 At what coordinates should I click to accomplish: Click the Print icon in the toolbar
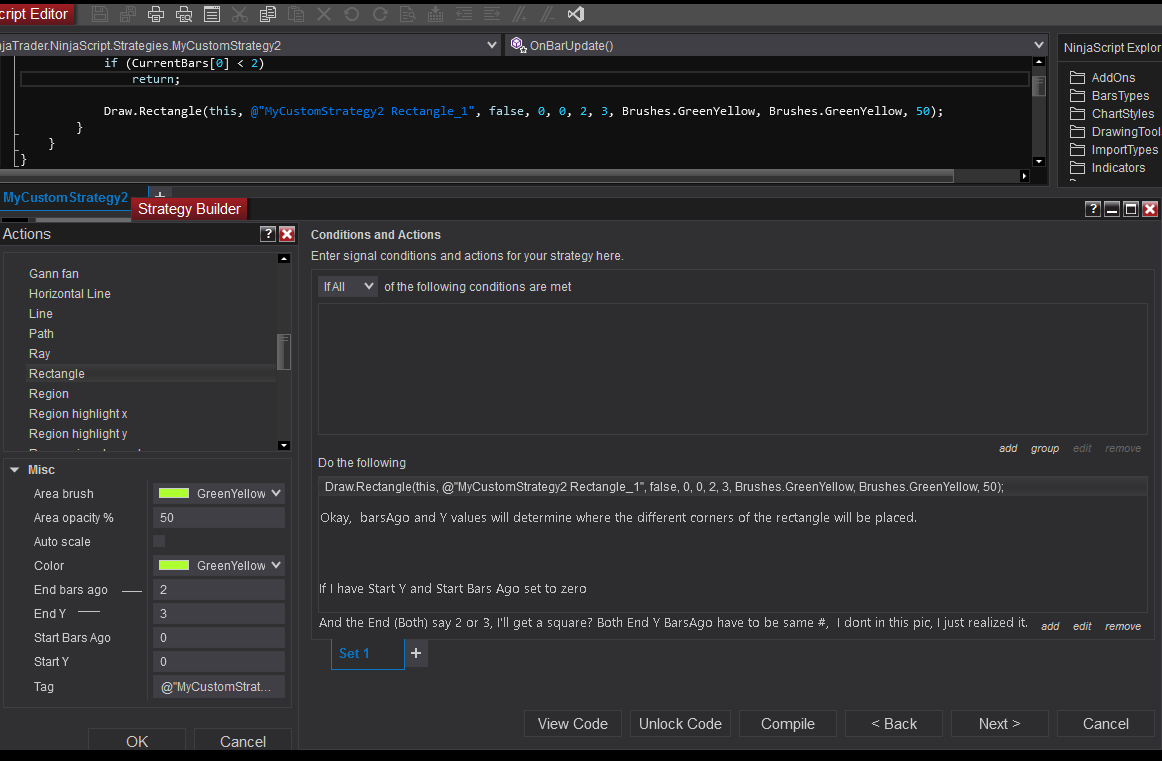[x=156, y=14]
